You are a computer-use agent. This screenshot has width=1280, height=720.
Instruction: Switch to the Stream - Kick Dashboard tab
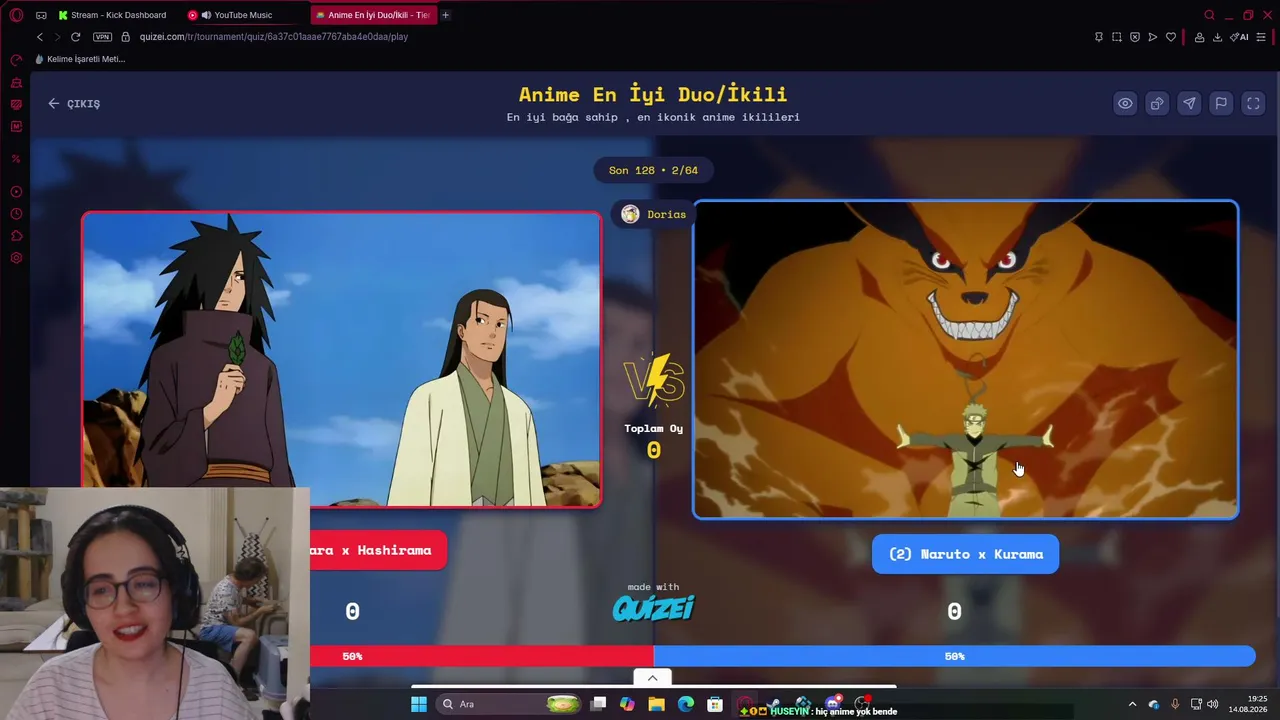[112, 15]
